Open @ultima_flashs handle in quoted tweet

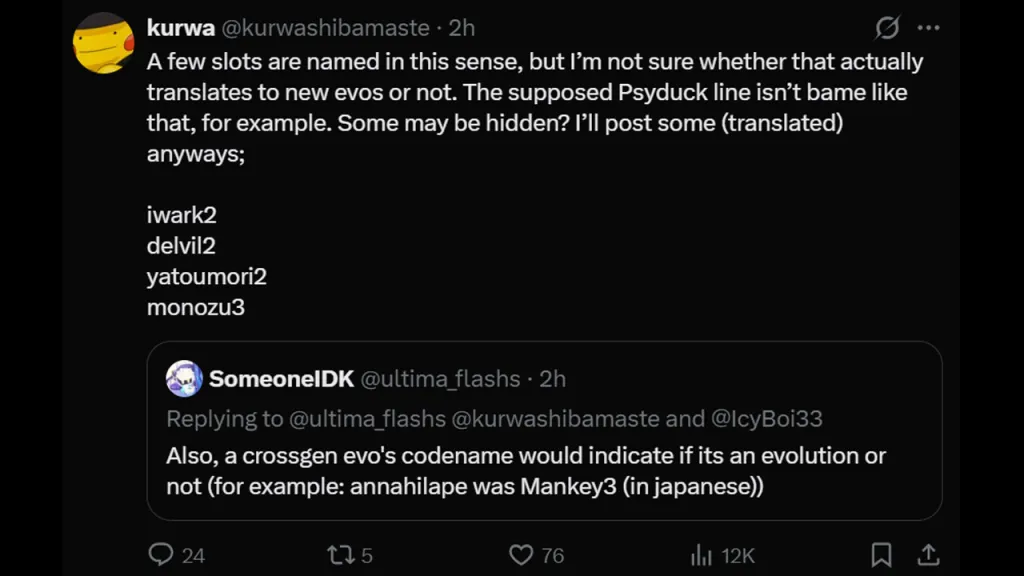[441, 379]
